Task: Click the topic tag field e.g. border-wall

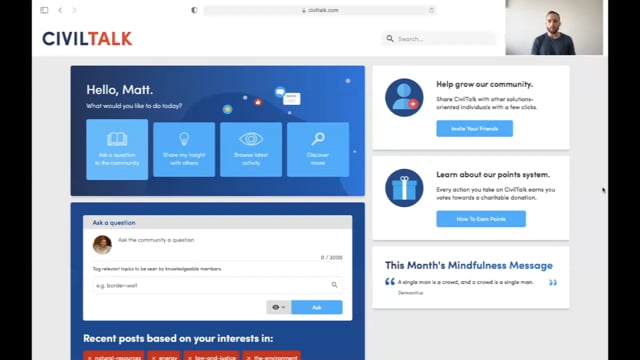Action: coord(218,285)
